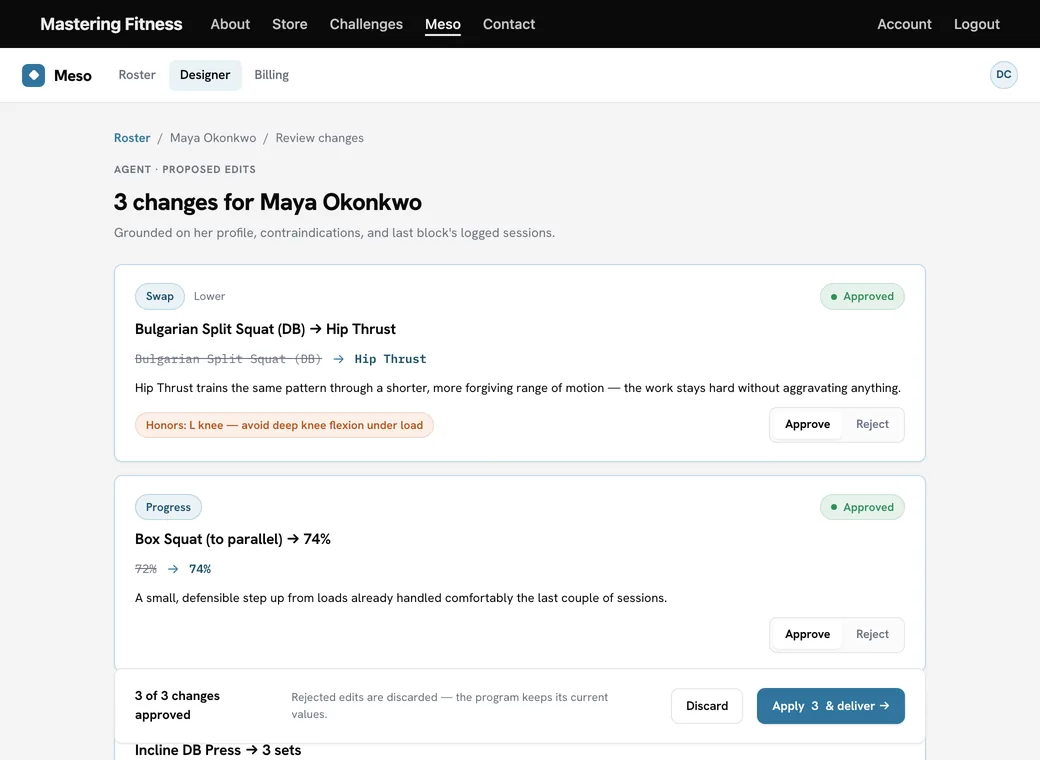Click Review changes breadcrumb text
This screenshot has width=1040, height=760.
coord(320,138)
